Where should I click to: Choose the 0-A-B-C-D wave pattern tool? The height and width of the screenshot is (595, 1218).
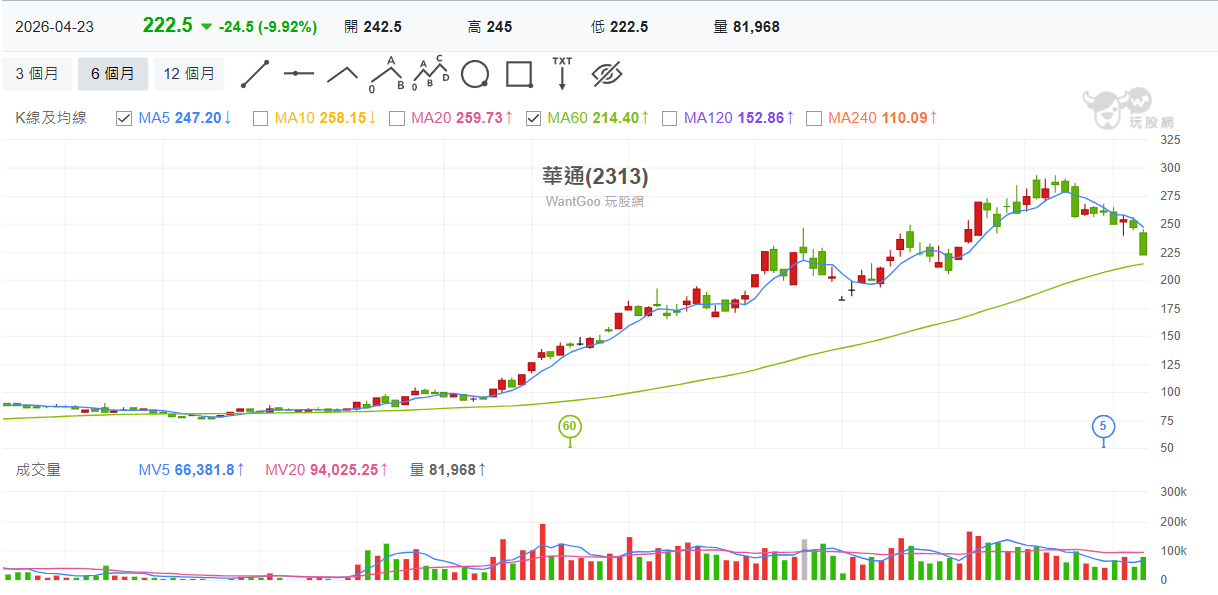(x=430, y=74)
